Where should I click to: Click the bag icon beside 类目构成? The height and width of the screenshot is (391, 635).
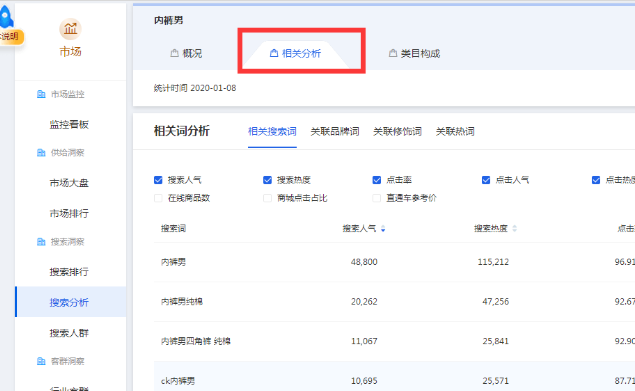[x=392, y=53]
